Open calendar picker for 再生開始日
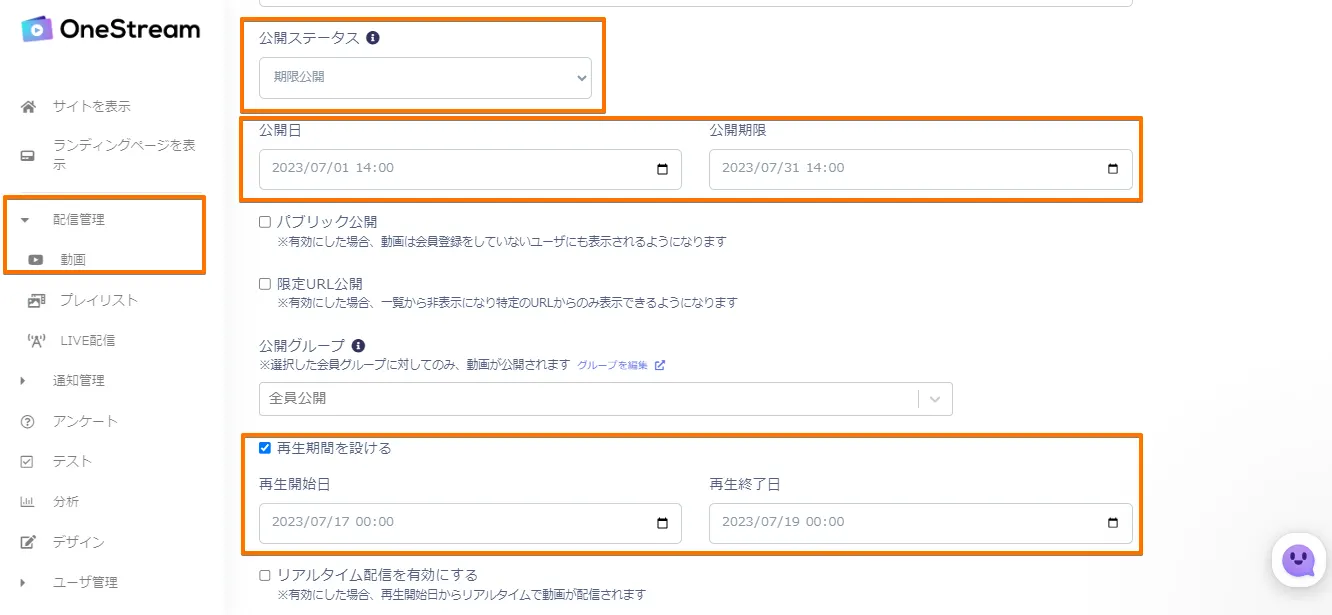 (662, 523)
